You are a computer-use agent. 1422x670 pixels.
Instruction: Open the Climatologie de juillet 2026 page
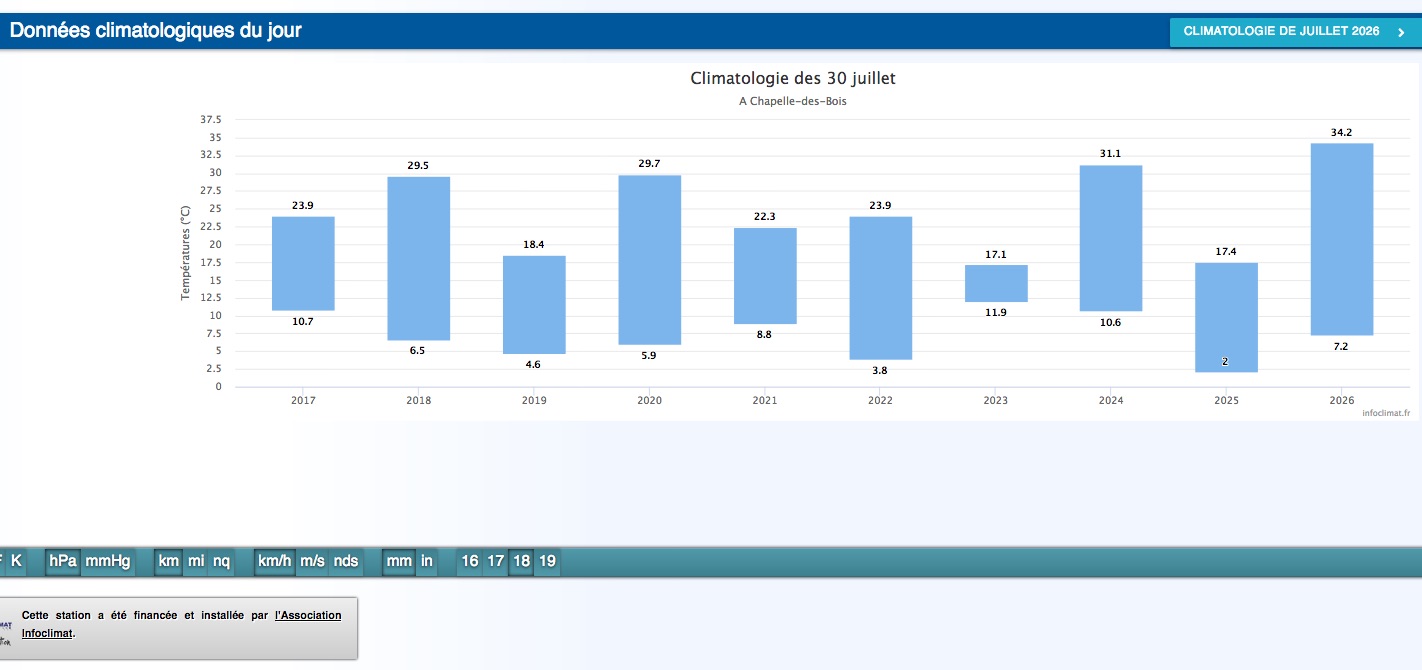[x=1294, y=32]
